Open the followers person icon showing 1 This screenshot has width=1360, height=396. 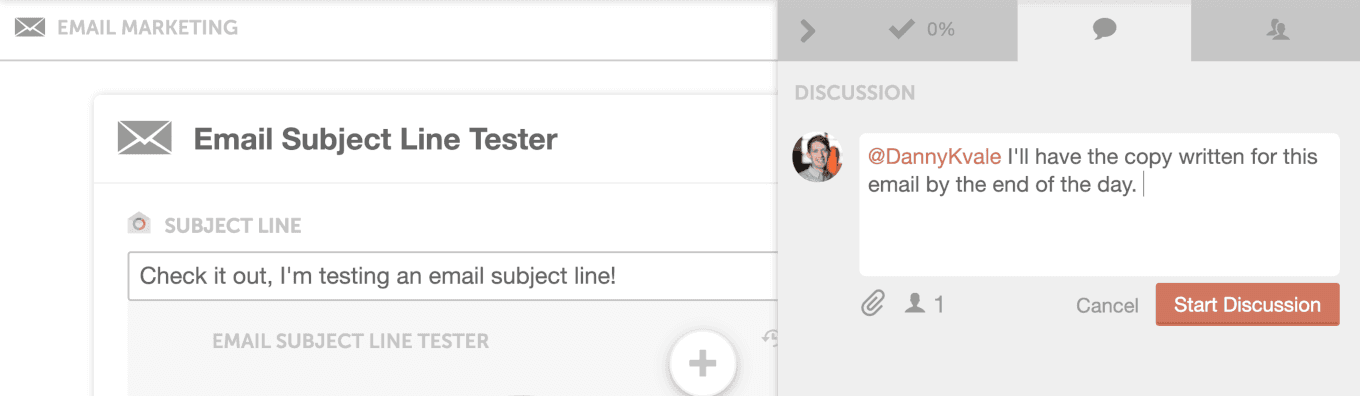tap(924, 303)
